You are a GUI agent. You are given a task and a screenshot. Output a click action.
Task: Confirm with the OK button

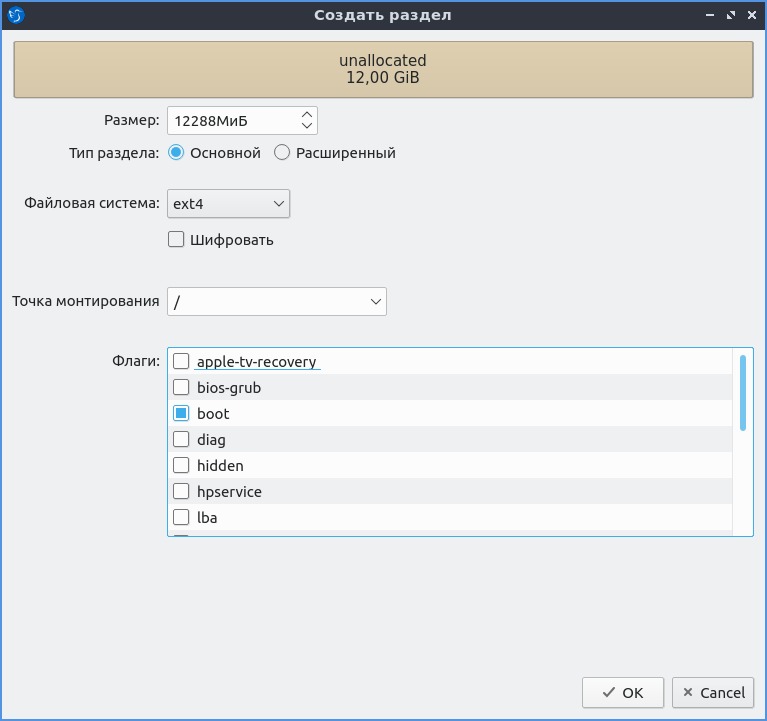pyautogui.click(x=623, y=693)
